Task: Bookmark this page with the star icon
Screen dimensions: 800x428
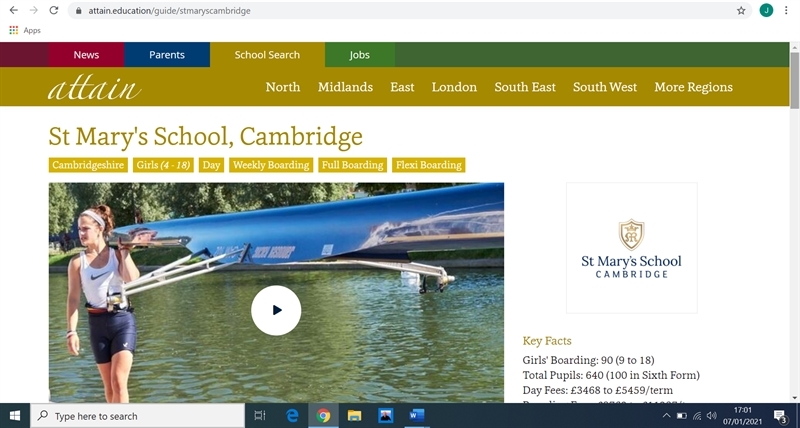Action: point(741,11)
